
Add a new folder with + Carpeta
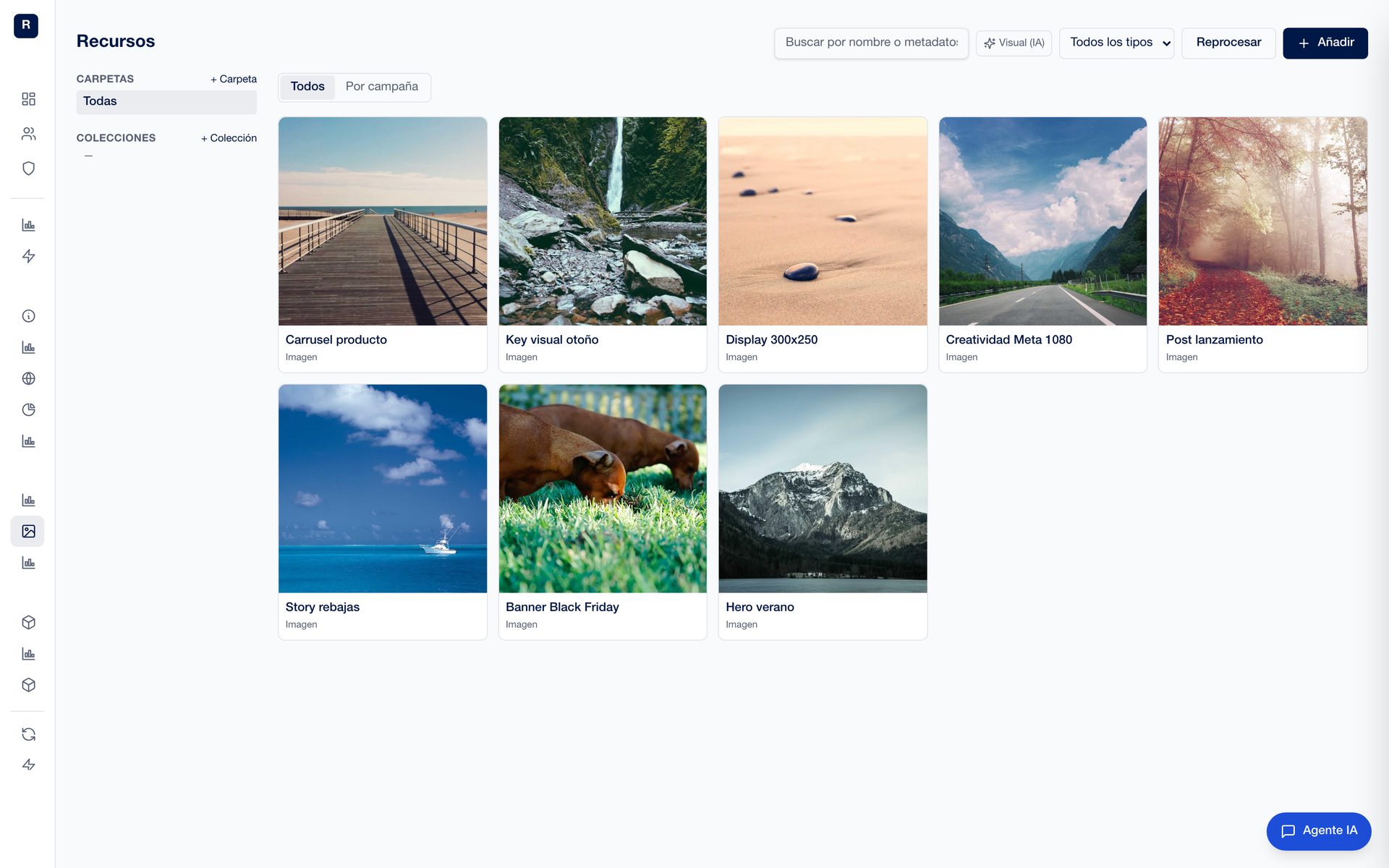tap(233, 79)
